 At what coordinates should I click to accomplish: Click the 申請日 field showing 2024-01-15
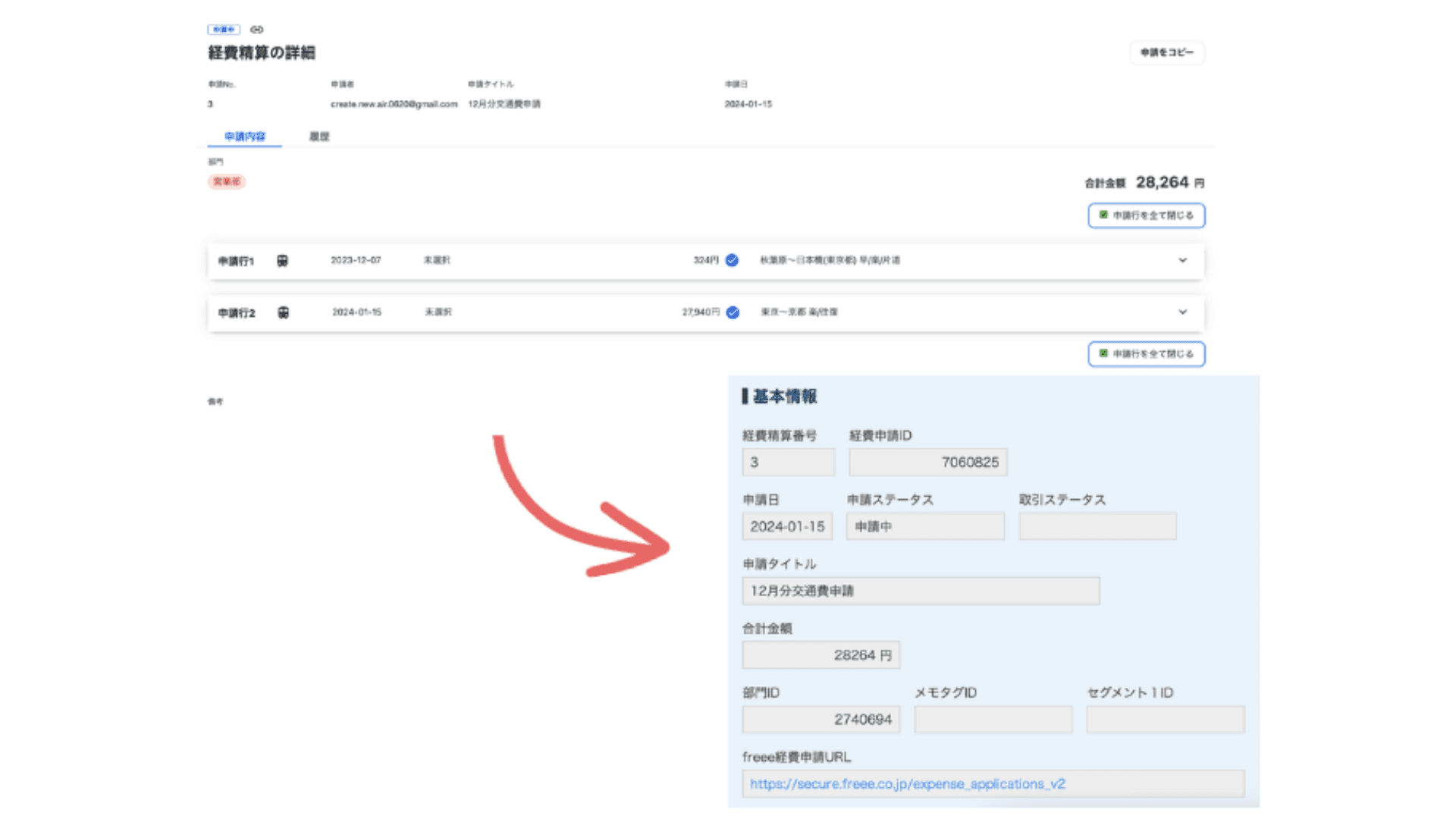(x=787, y=526)
